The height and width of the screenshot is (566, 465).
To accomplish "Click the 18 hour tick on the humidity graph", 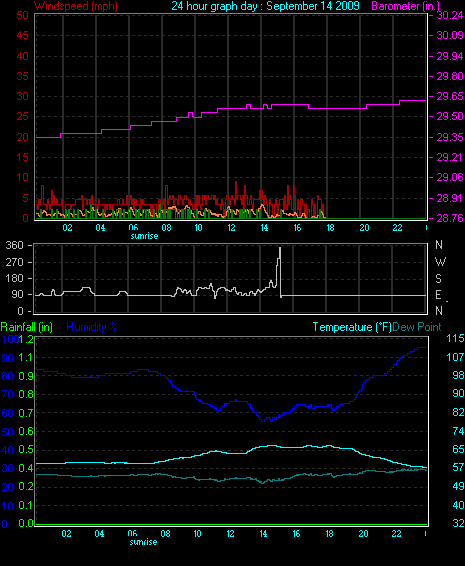I will (329, 534).
